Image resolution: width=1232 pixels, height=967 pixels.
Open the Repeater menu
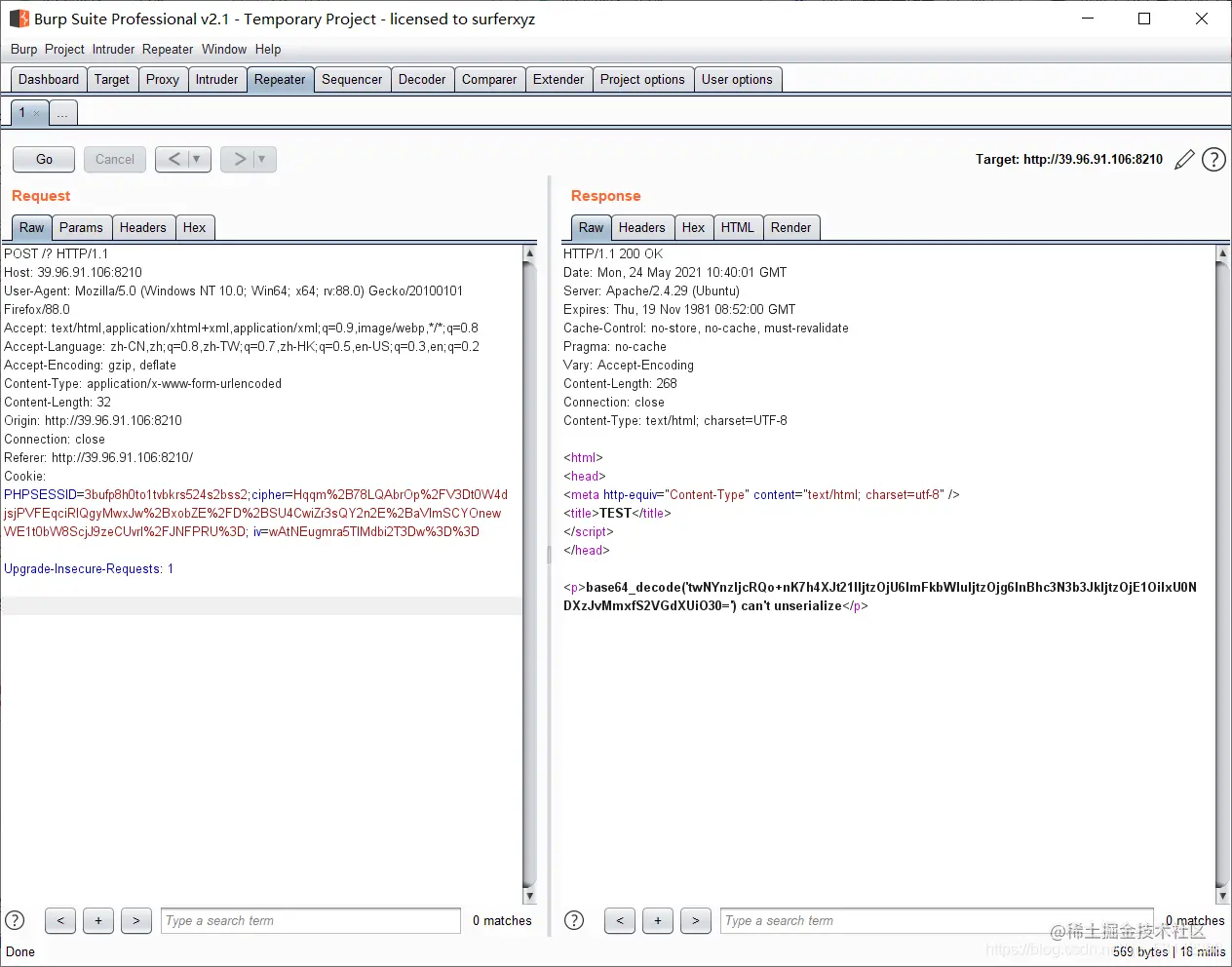click(168, 49)
